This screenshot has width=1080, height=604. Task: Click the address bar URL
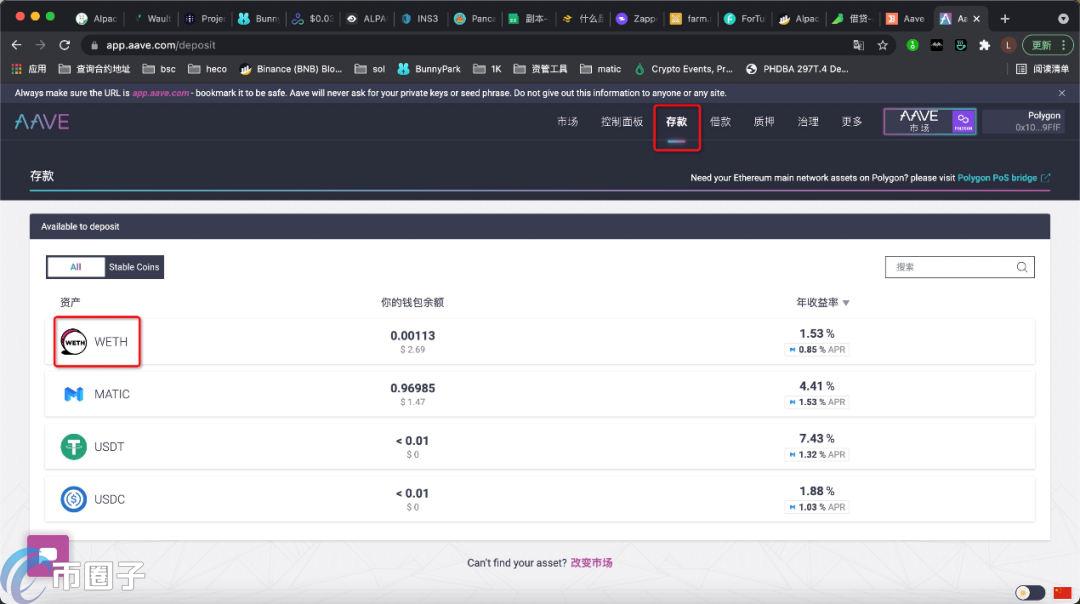pos(160,45)
